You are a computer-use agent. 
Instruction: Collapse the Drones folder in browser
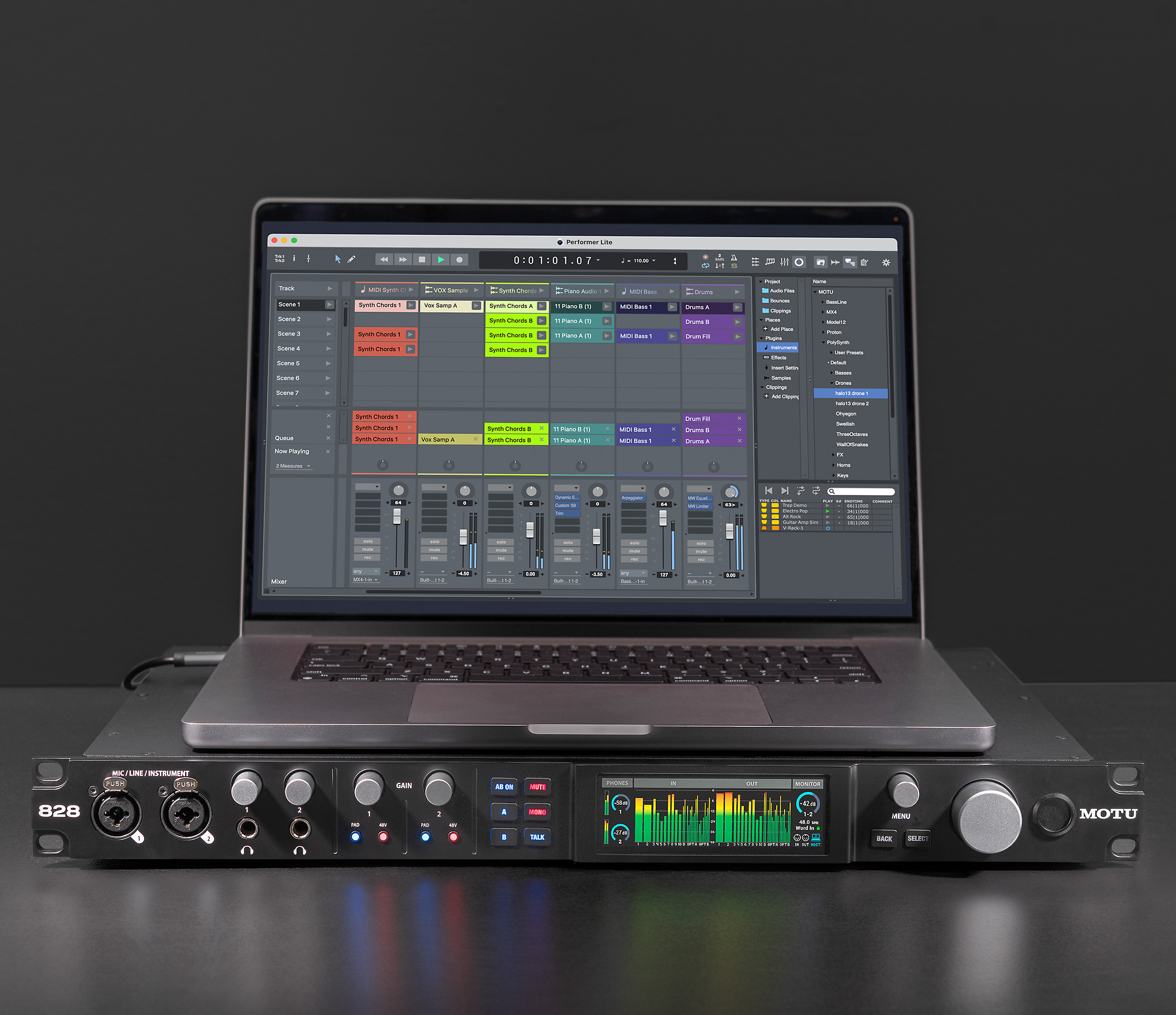(x=831, y=383)
